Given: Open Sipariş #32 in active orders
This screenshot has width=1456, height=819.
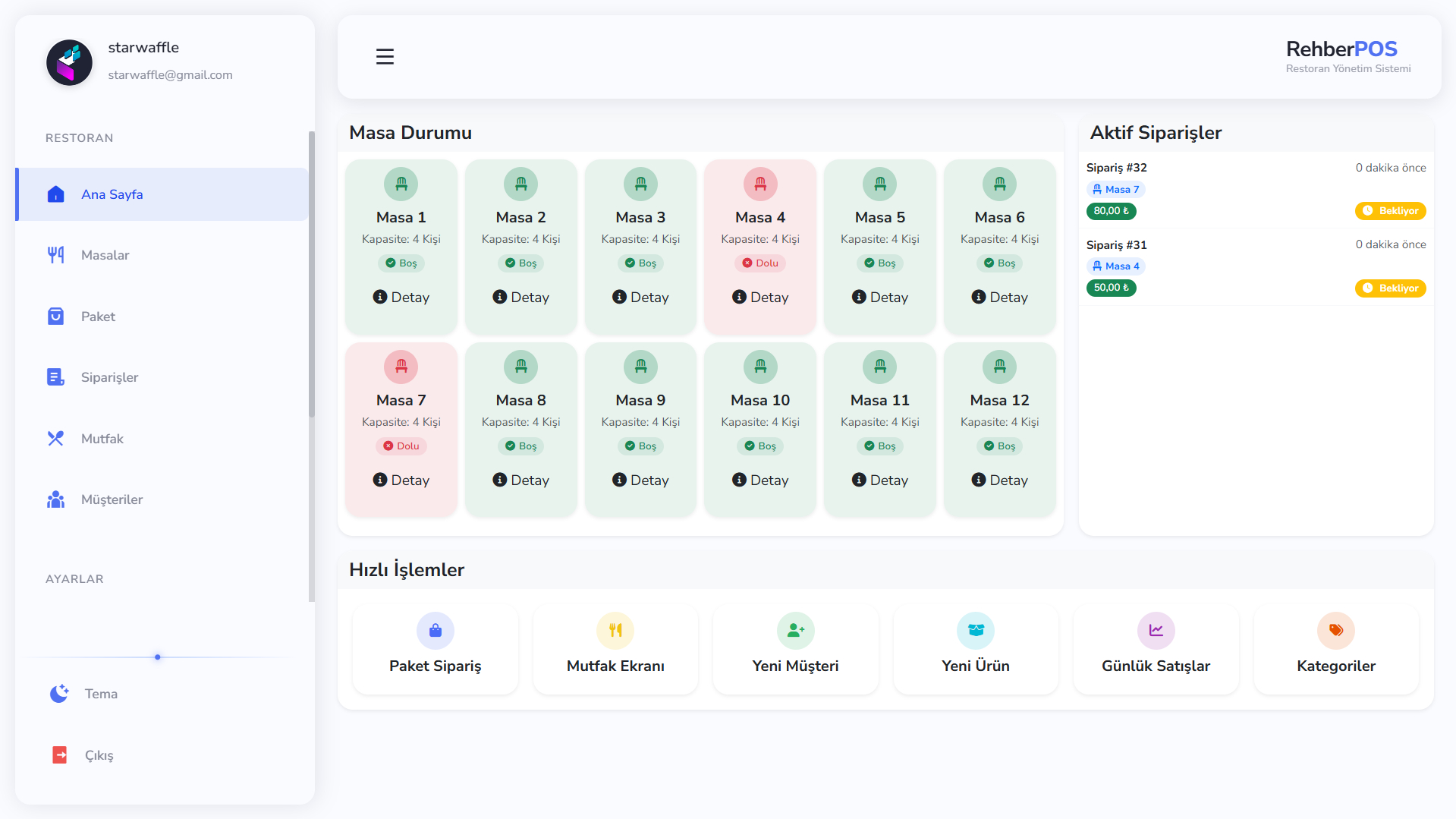Looking at the screenshot, I should coord(1116,168).
